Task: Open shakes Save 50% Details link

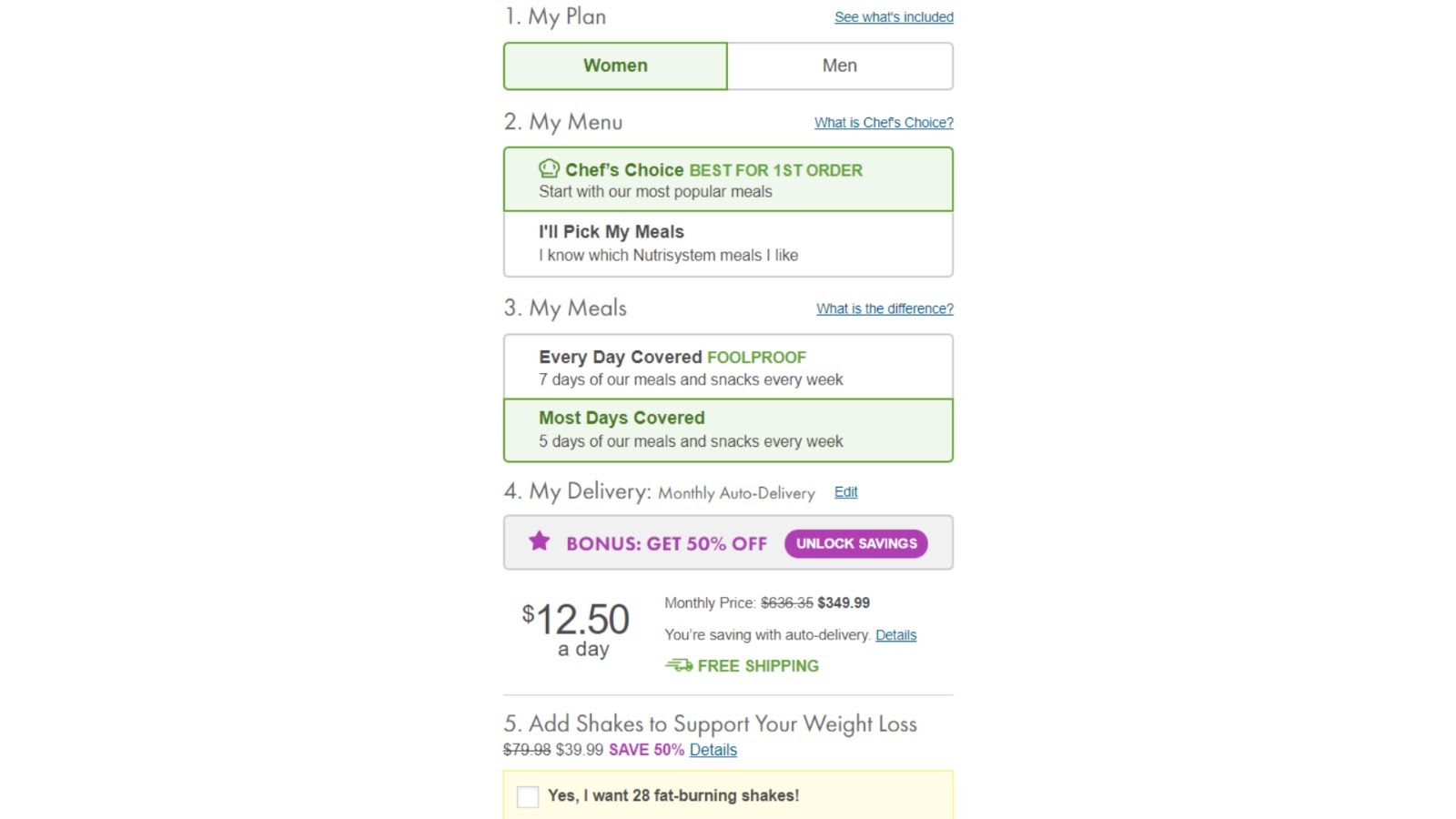Action: tap(713, 750)
